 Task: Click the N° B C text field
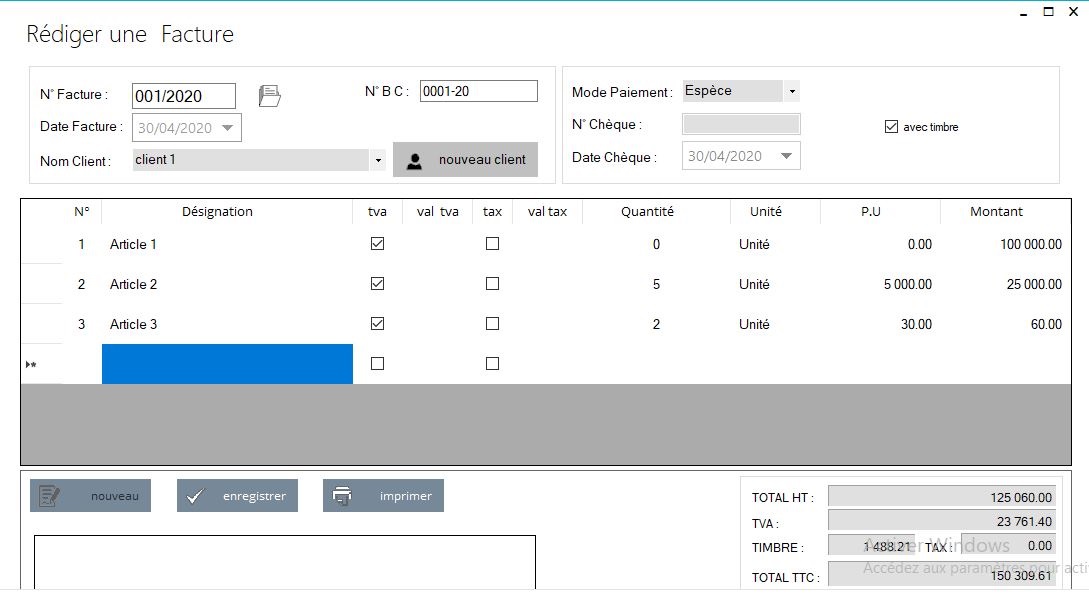(x=478, y=91)
